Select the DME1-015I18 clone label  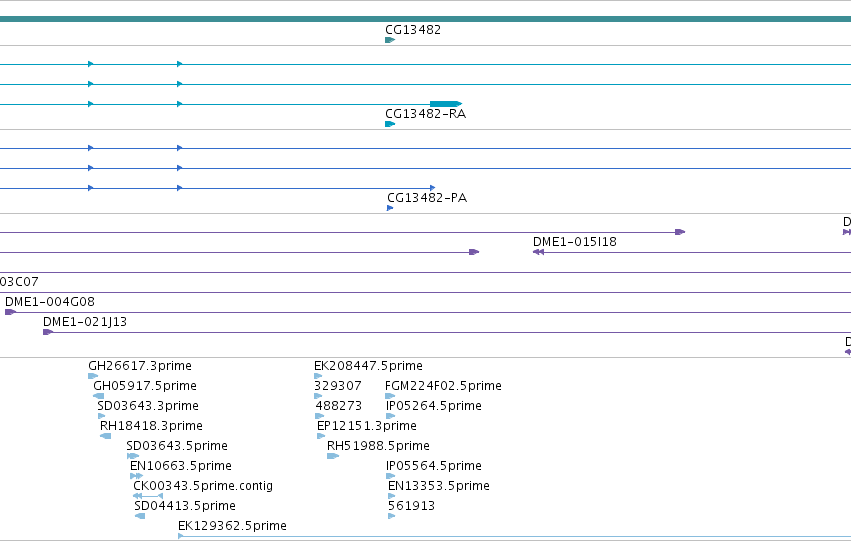click(x=575, y=242)
